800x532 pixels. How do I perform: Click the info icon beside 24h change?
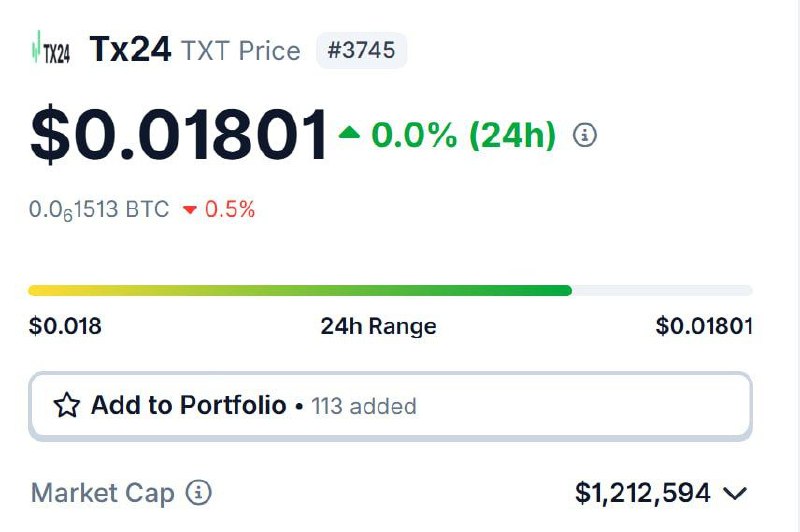pyautogui.click(x=585, y=135)
